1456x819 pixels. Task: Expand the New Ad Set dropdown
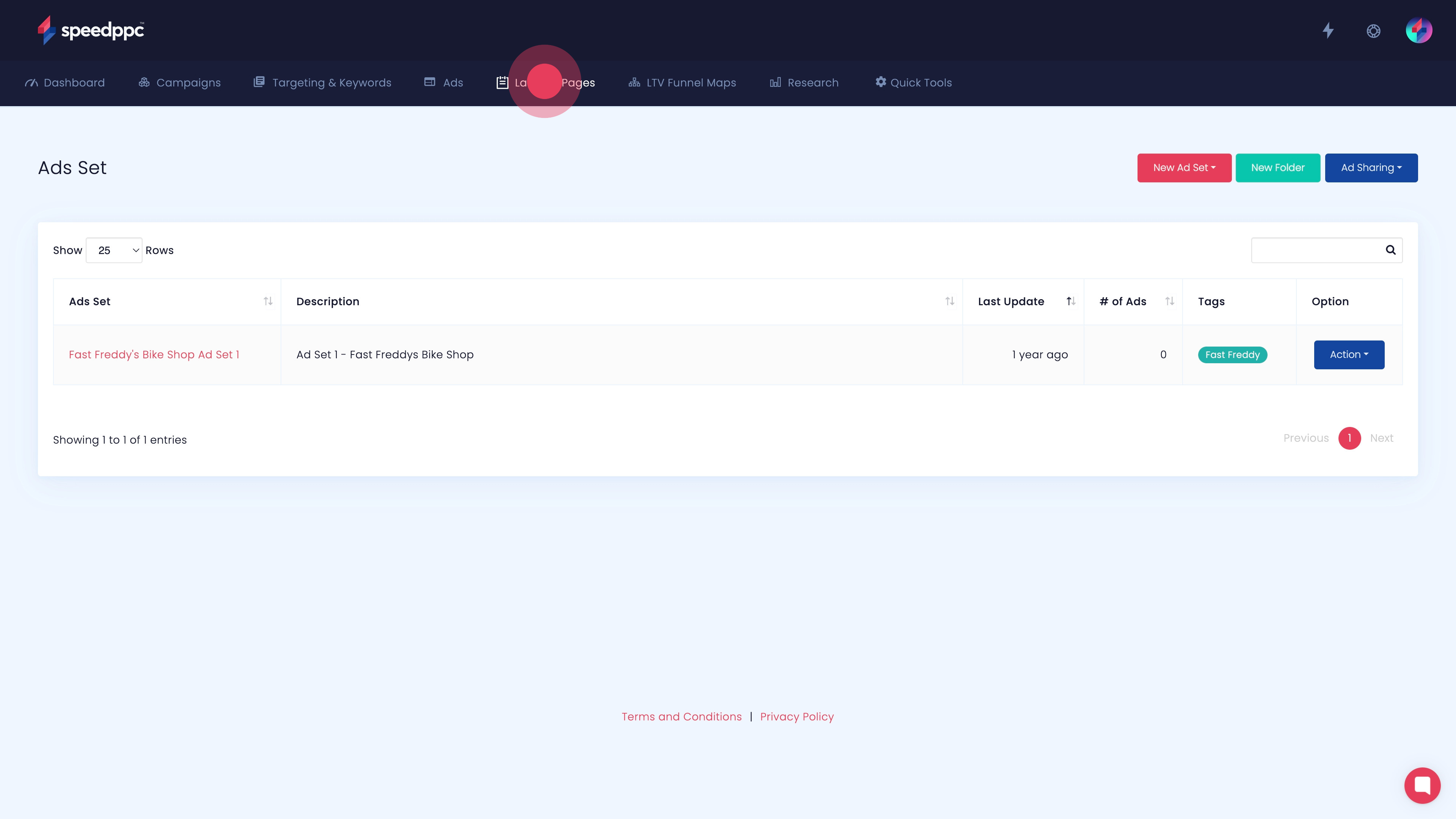(x=1184, y=168)
